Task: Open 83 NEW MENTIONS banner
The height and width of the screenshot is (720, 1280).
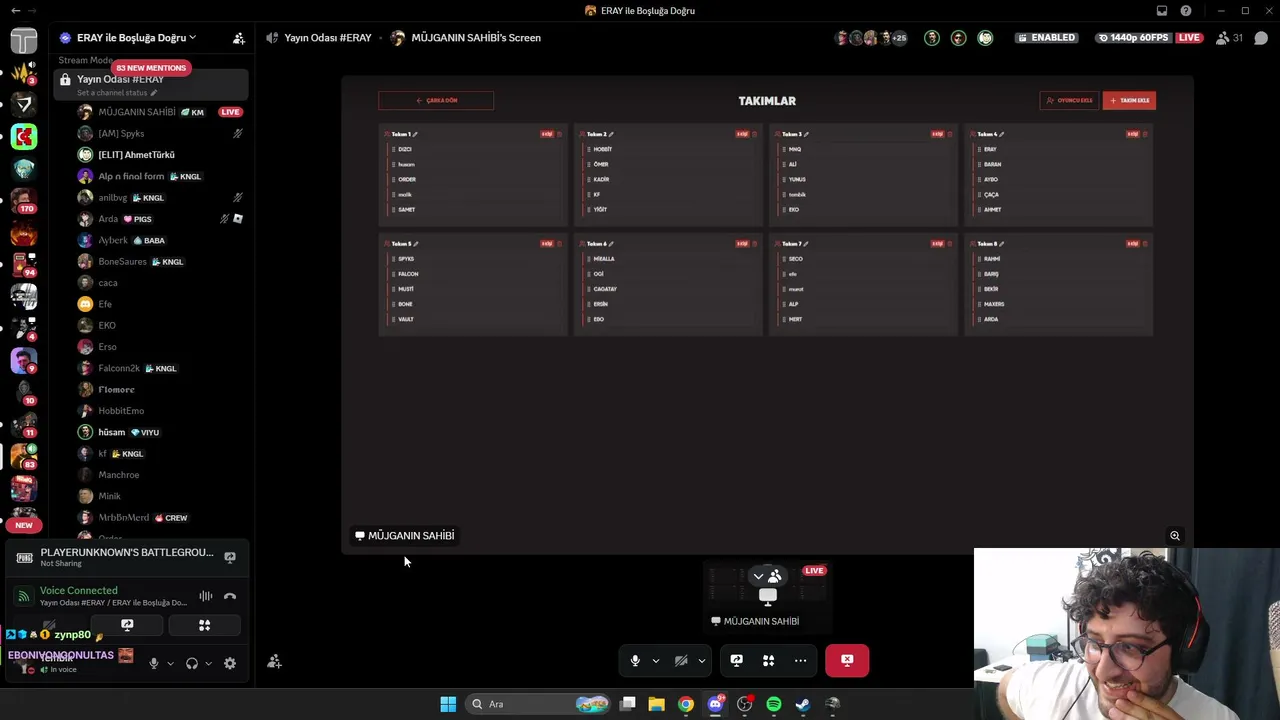Action: (x=151, y=68)
